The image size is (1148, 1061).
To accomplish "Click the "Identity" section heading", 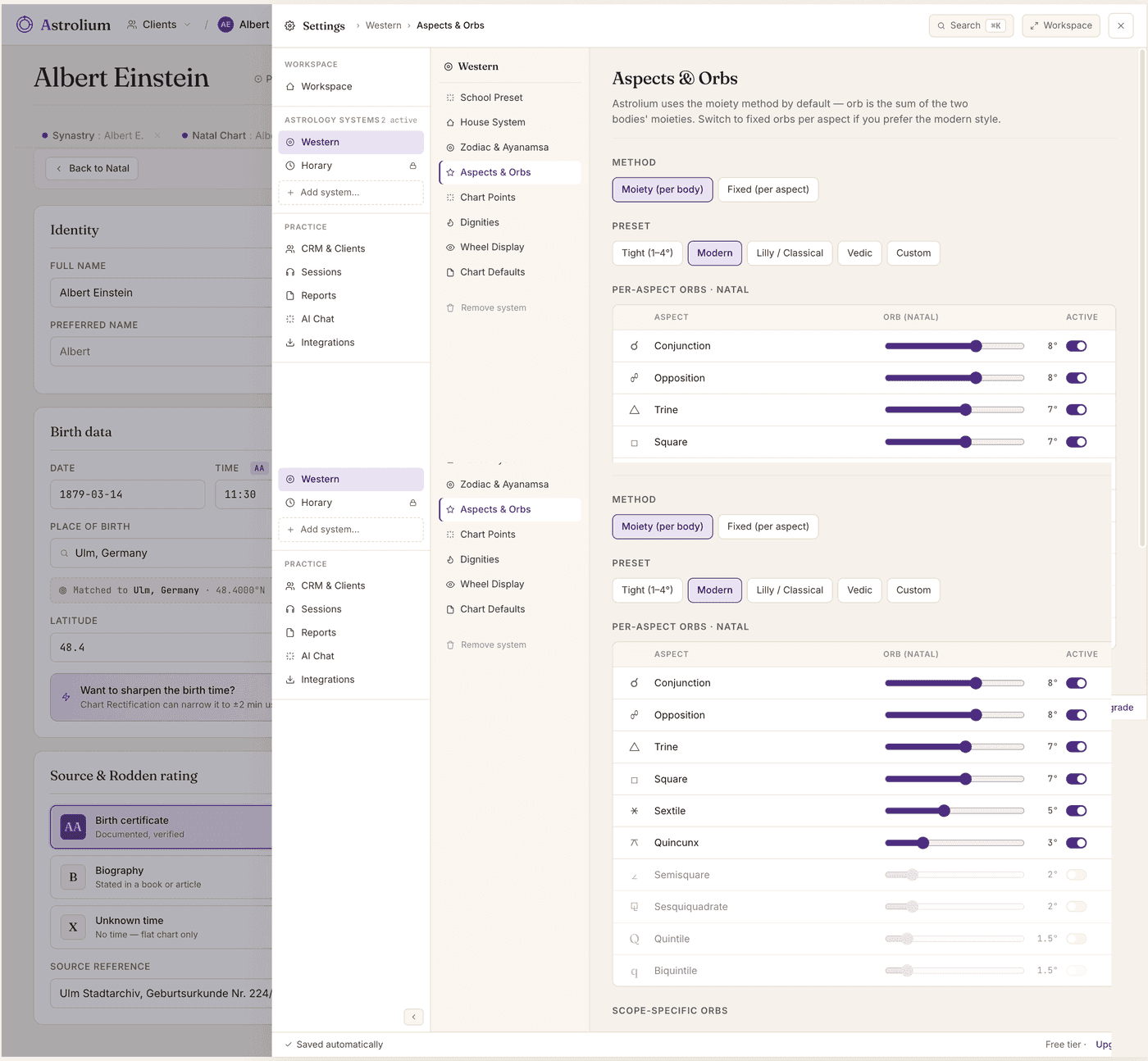I will [x=75, y=230].
